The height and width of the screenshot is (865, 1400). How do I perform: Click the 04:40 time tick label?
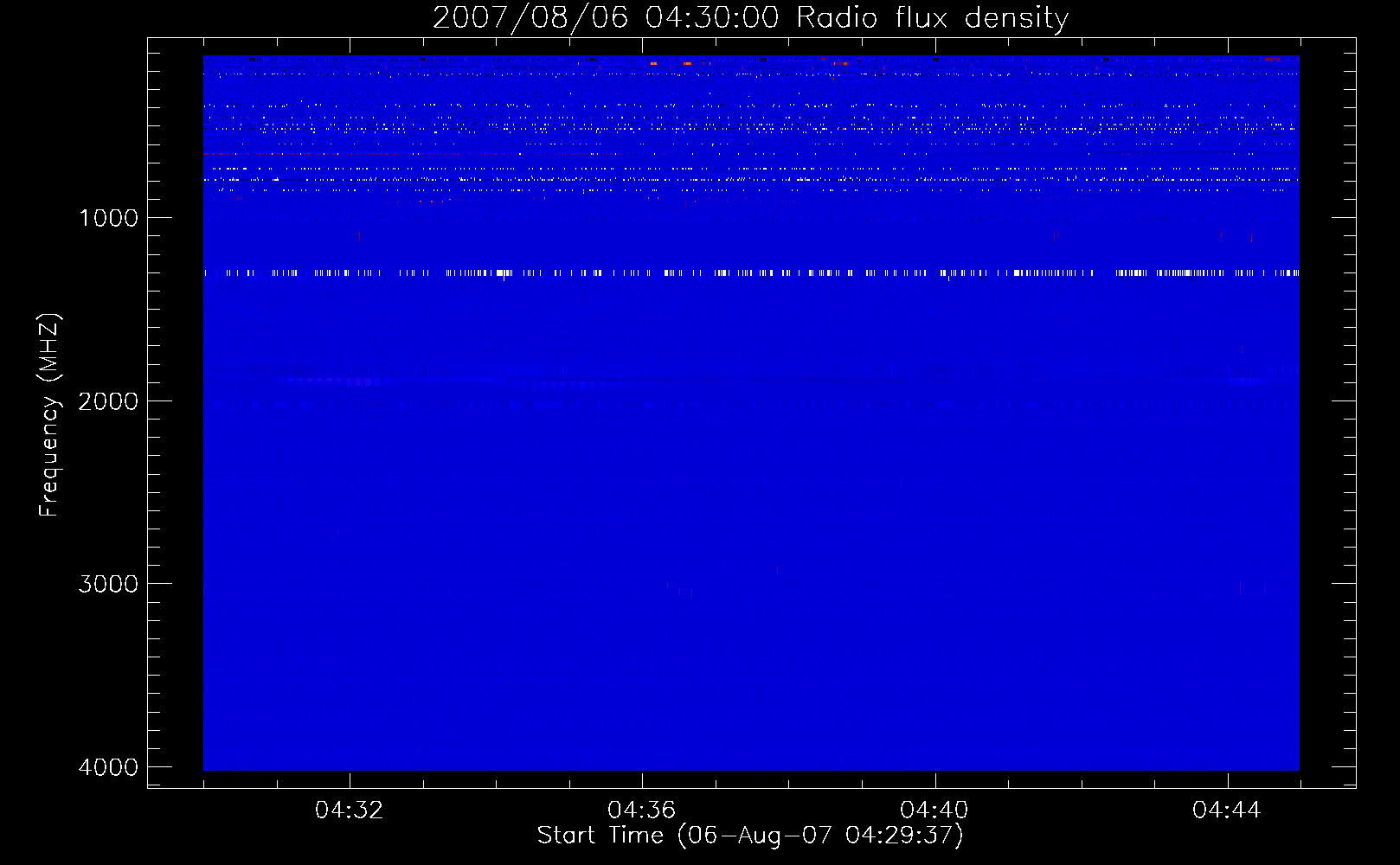934,811
